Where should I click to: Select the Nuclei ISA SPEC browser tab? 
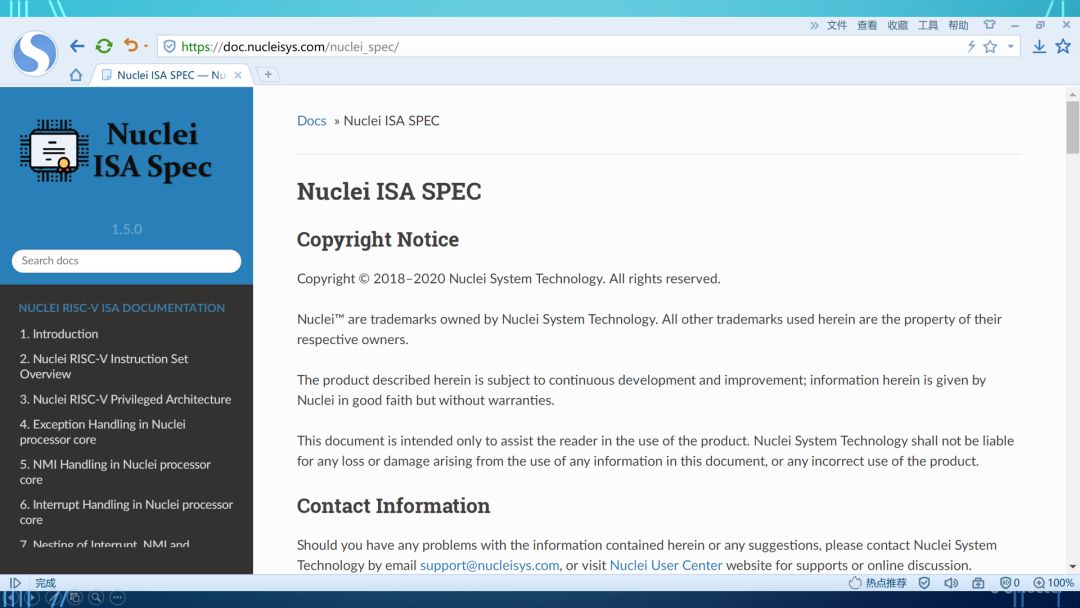point(160,74)
